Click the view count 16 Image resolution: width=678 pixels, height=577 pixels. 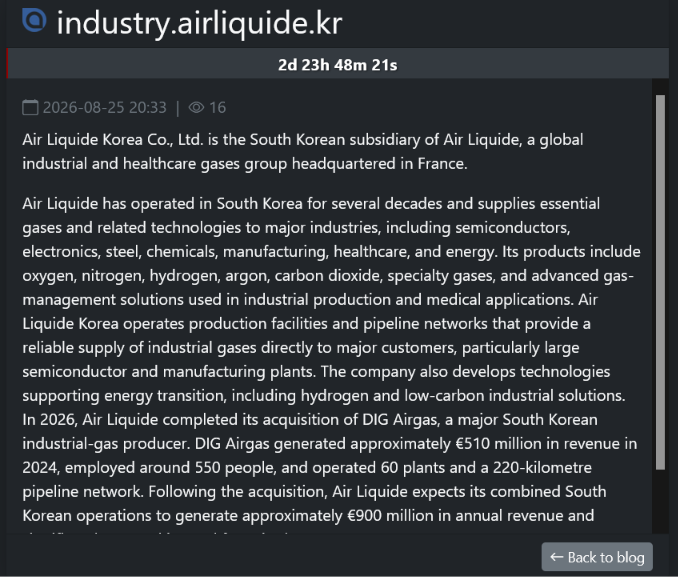[x=217, y=107]
